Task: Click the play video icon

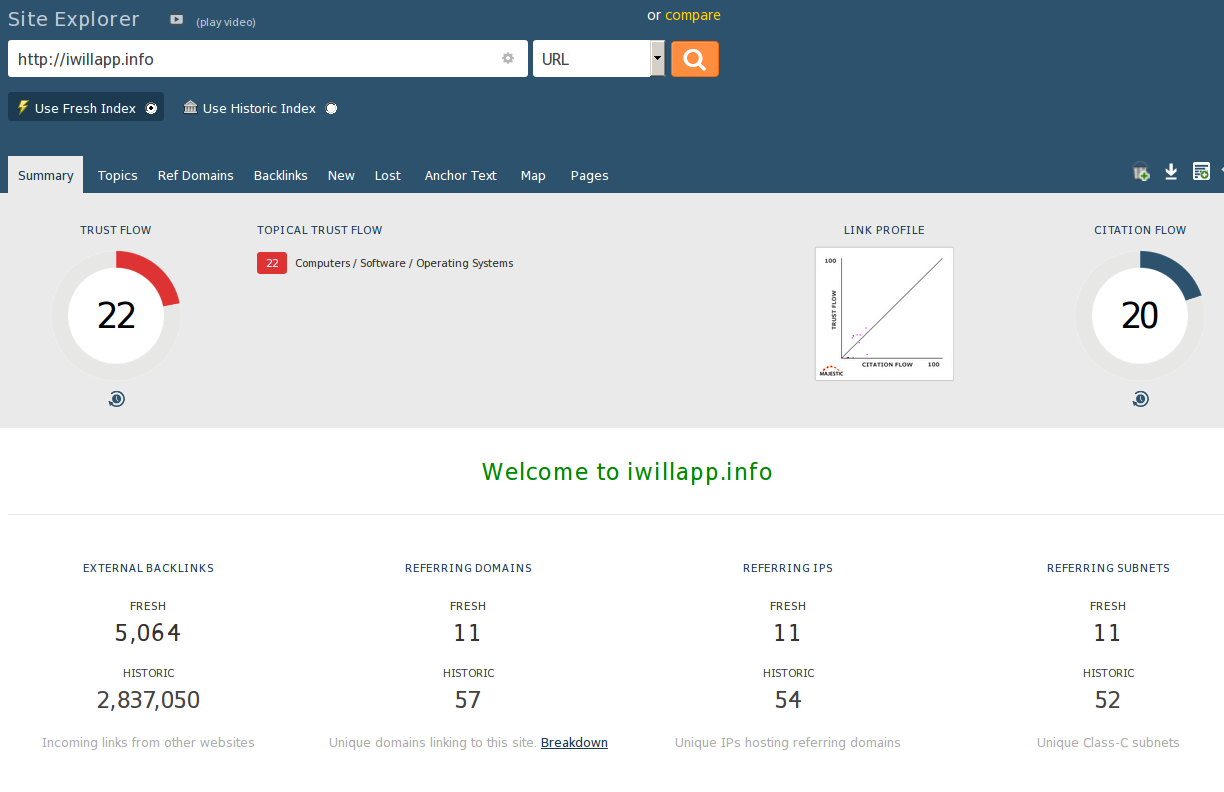Action: click(x=177, y=20)
